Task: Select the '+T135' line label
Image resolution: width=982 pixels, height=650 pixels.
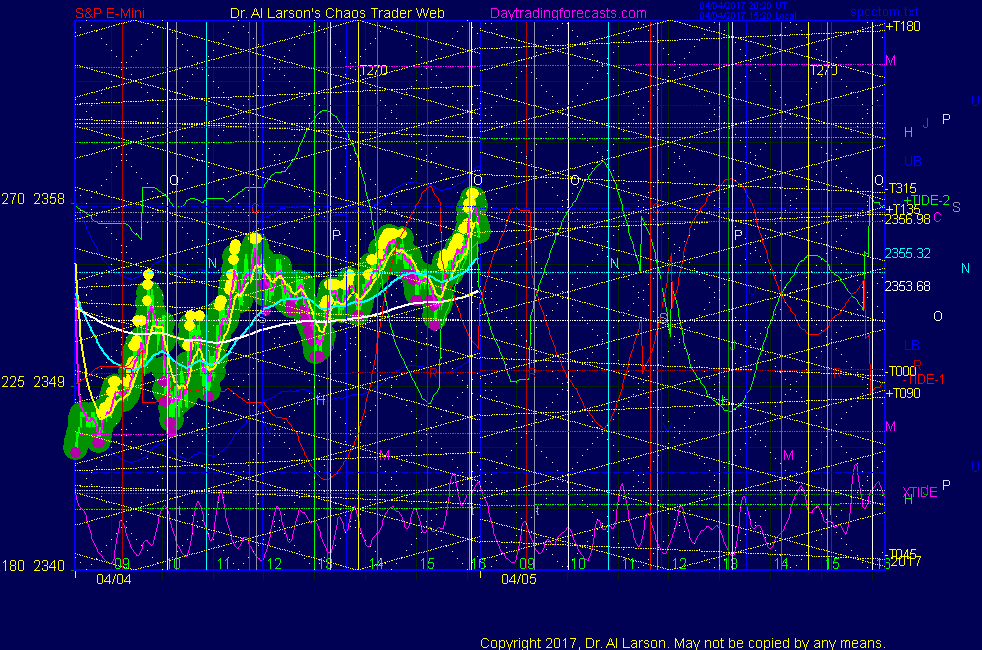Action: [902, 209]
